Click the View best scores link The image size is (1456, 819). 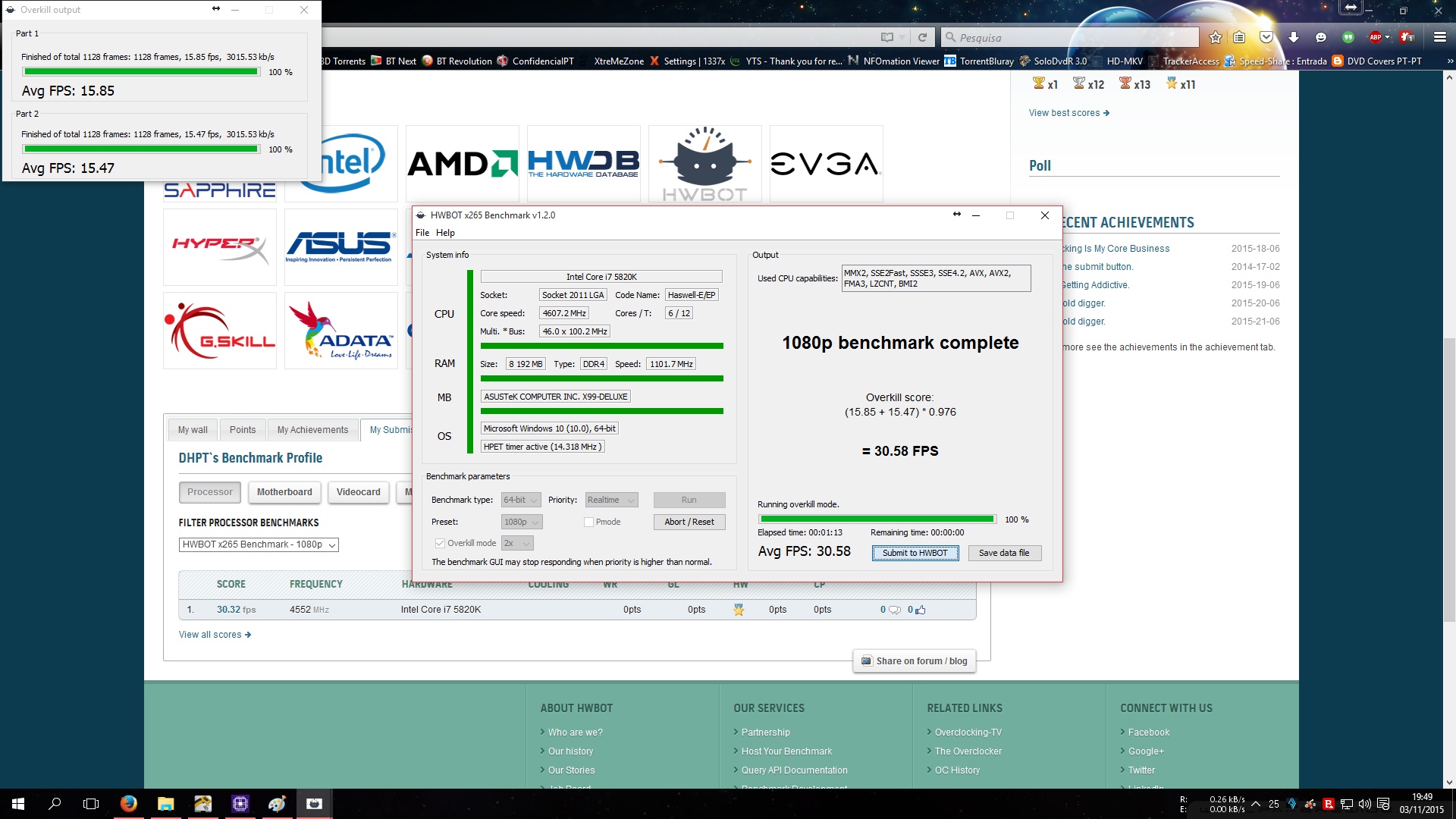[x=1068, y=113]
